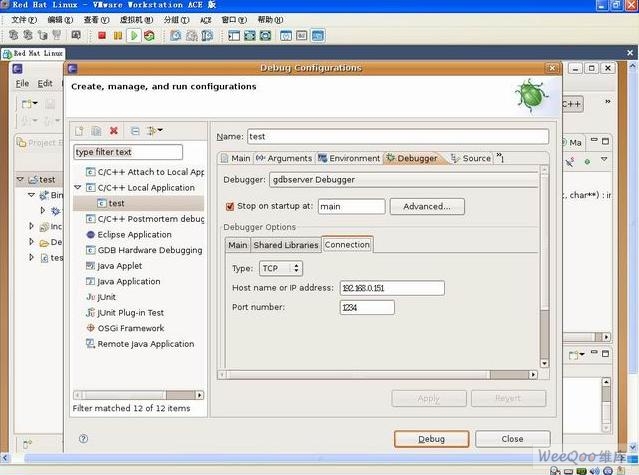Click the debugger panel vertical scrollbar

pos(544,267)
